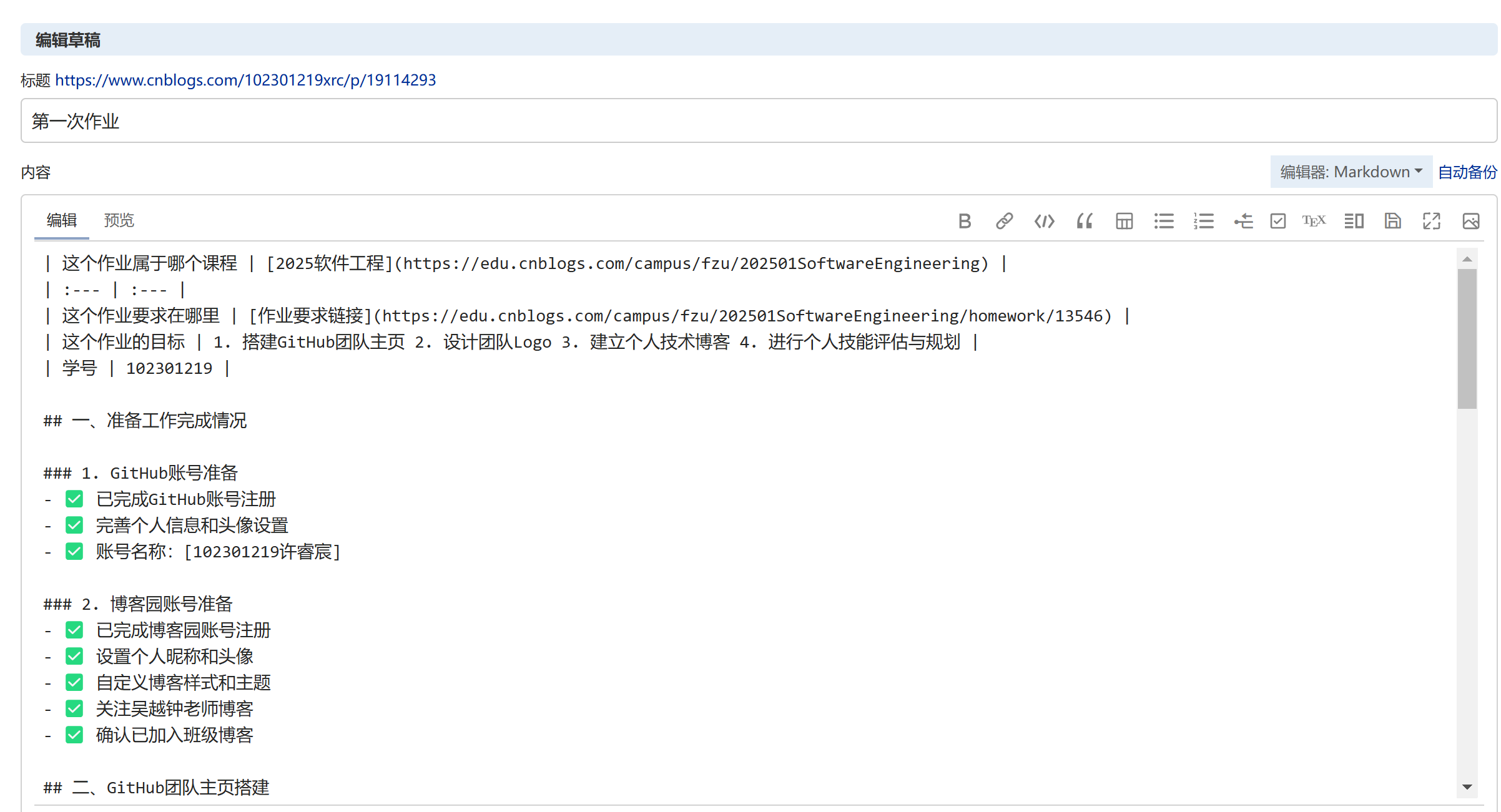Insert a table using the table icon
1501x812 pixels.
pos(1124,221)
